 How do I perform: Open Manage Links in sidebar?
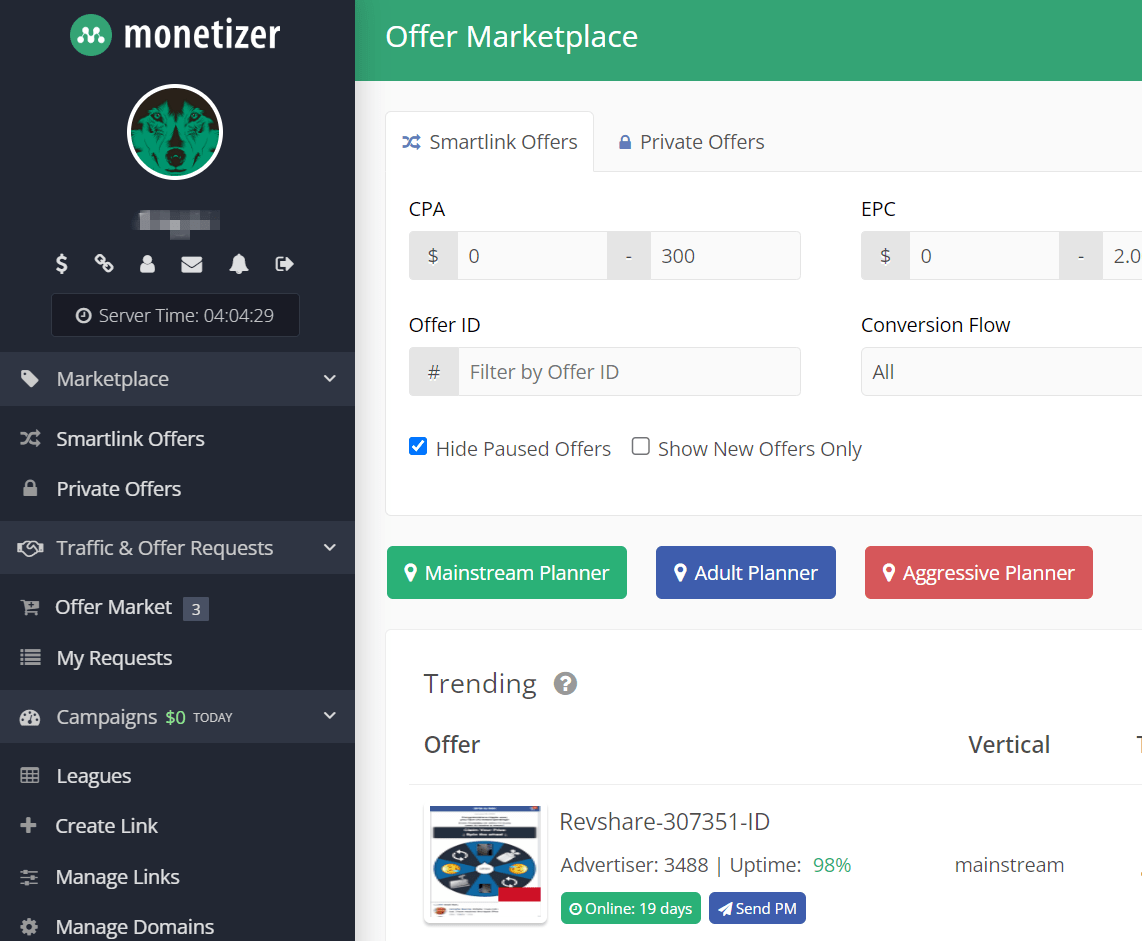117,877
